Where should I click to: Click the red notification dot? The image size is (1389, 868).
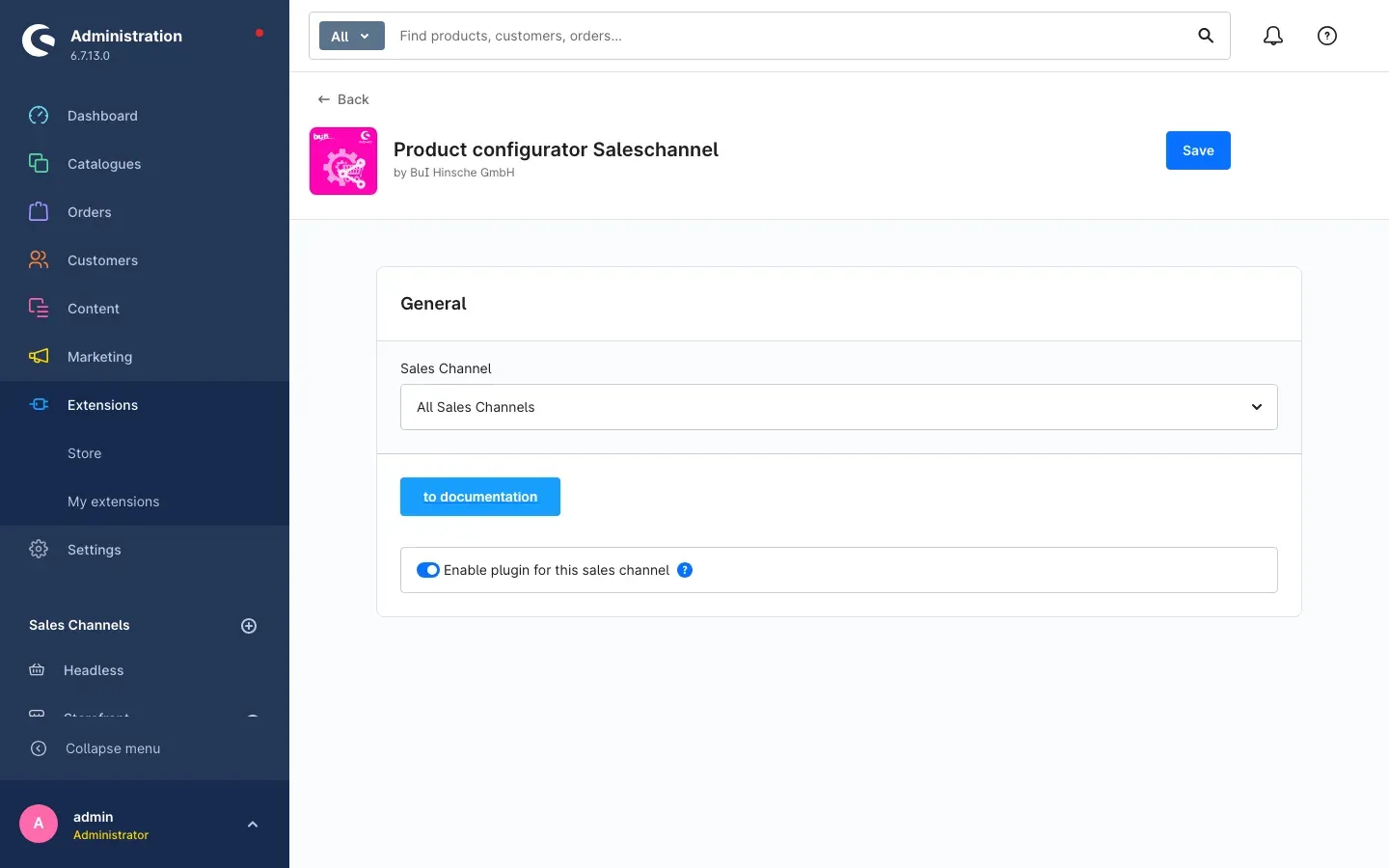[x=259, y=33]
